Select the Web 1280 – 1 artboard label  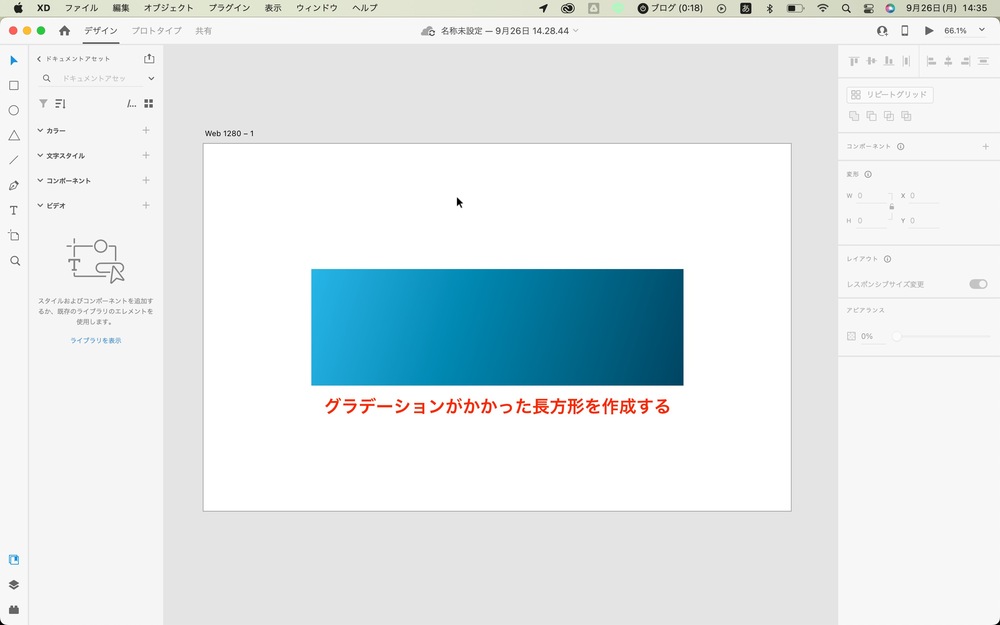pyautogui.click(x=229, y=133)
